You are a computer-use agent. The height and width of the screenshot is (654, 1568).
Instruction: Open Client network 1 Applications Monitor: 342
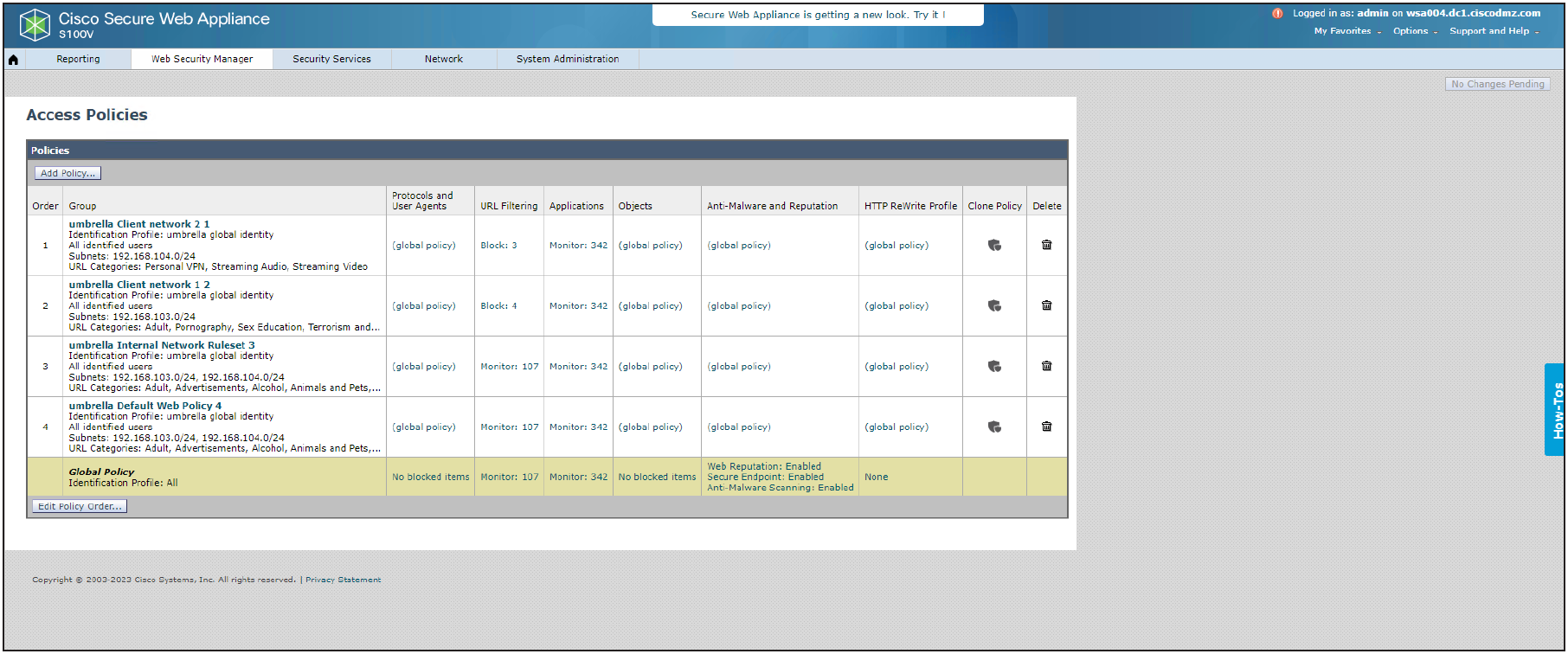(x=578, y=306)
